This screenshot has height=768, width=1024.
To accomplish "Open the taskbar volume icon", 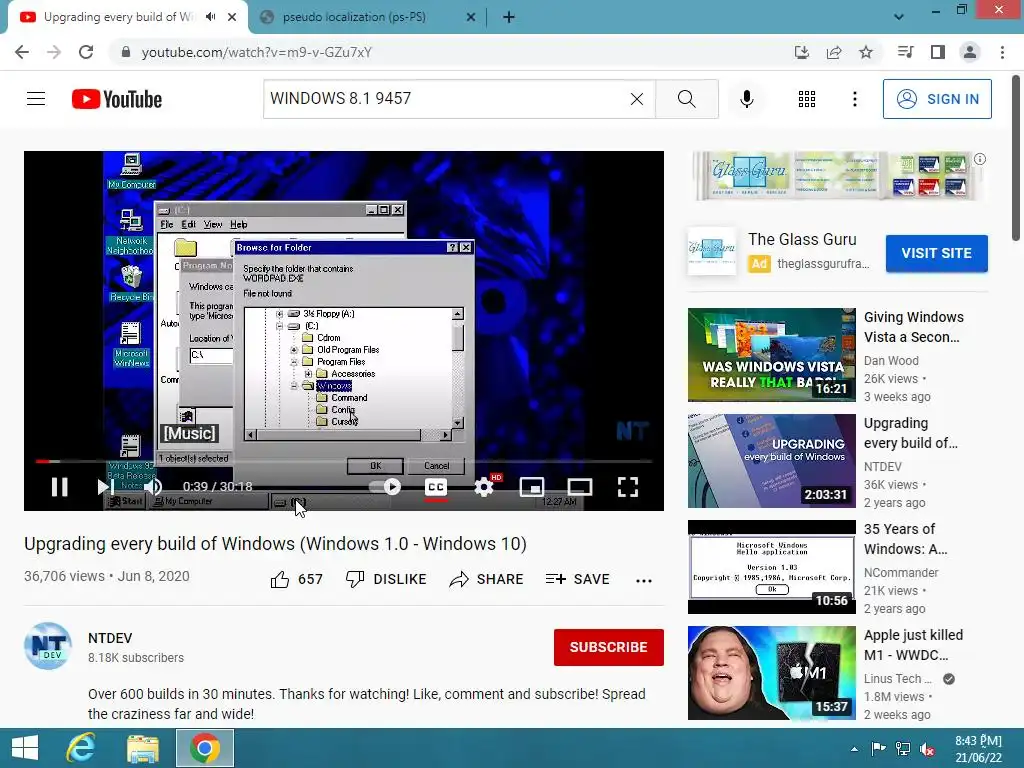I will tap(927, 749).
